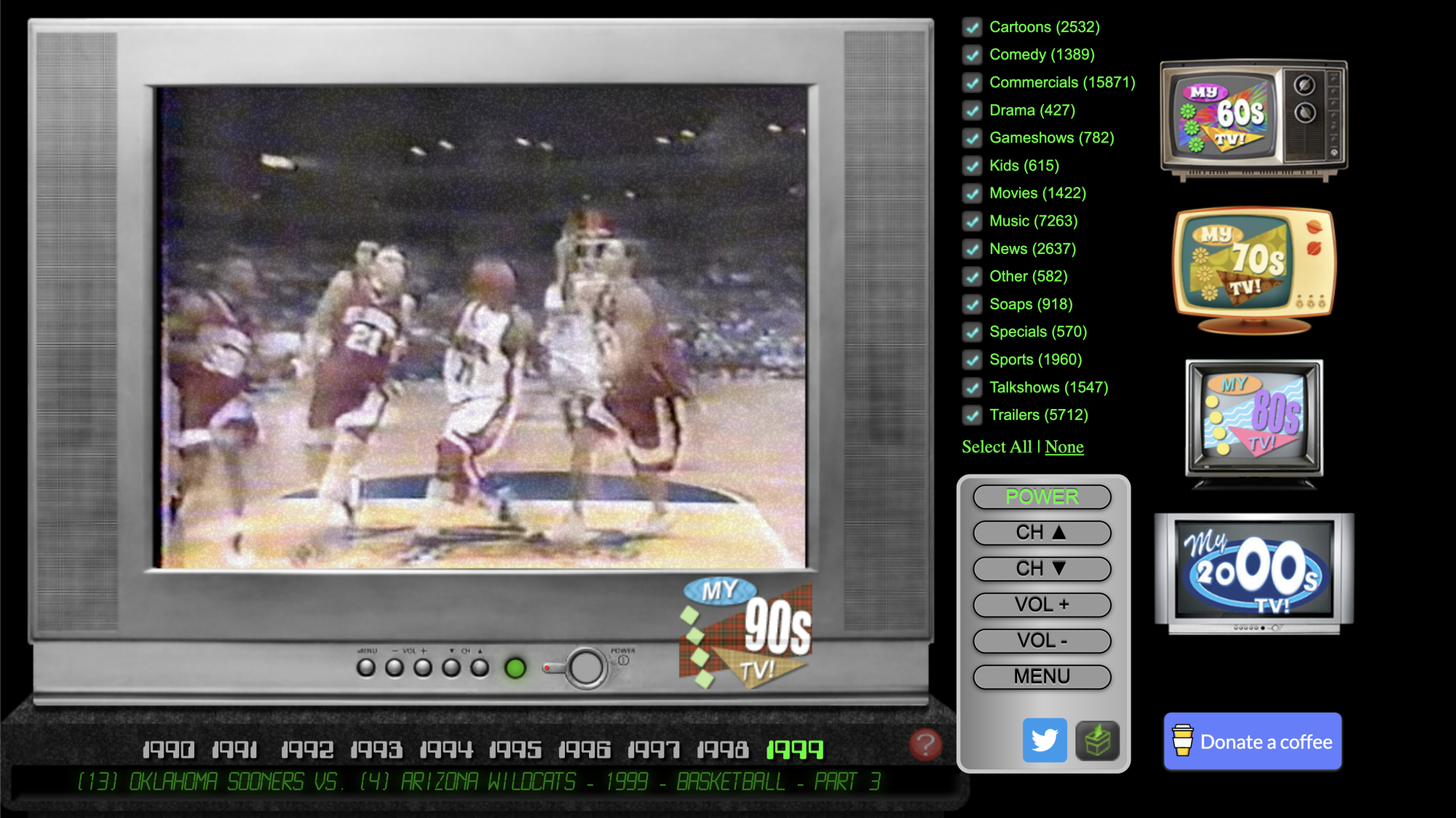This screenshot has width=1456, height=818.
Task: Toggle the Other checkbox
Action: [972, 277]
